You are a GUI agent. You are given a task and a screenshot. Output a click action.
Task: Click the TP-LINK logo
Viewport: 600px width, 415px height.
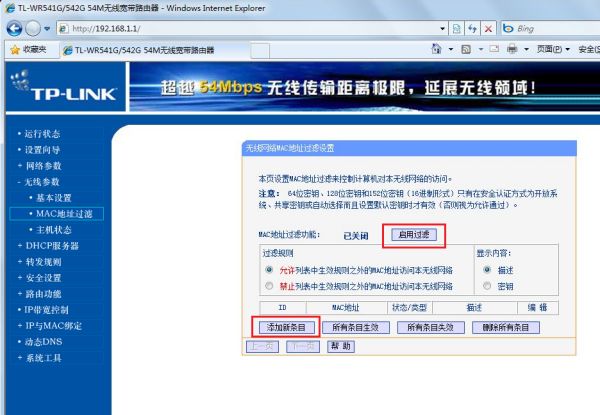[65, 87]
